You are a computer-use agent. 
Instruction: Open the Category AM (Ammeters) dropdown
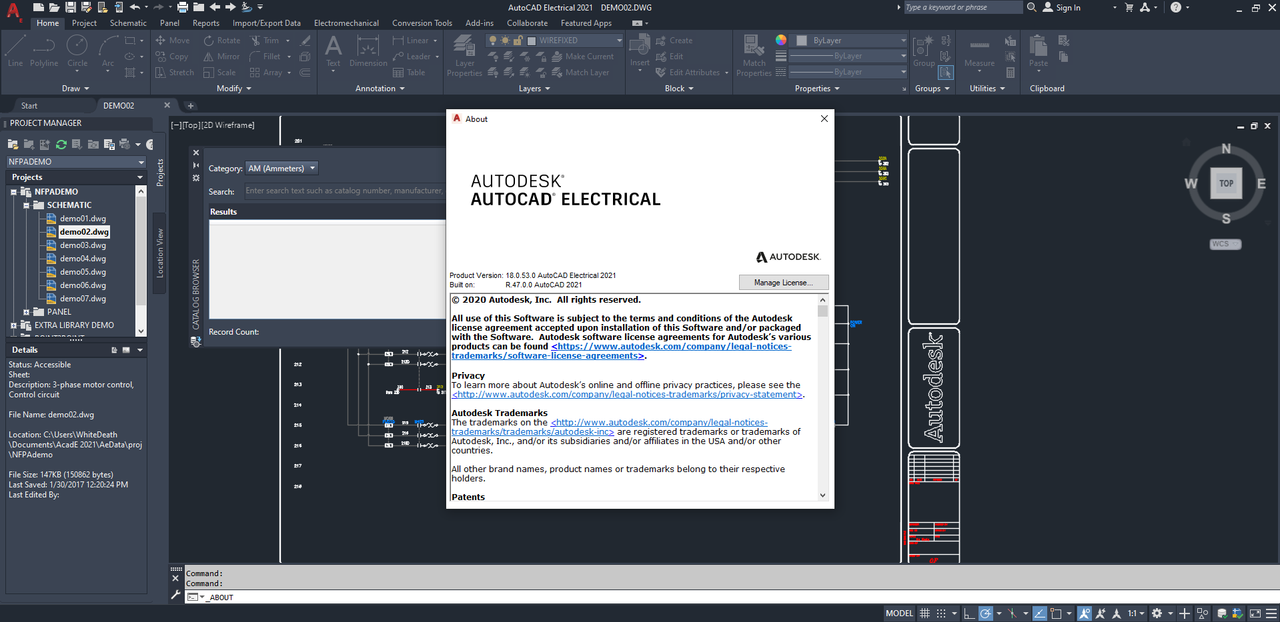(x=282, y=168)
